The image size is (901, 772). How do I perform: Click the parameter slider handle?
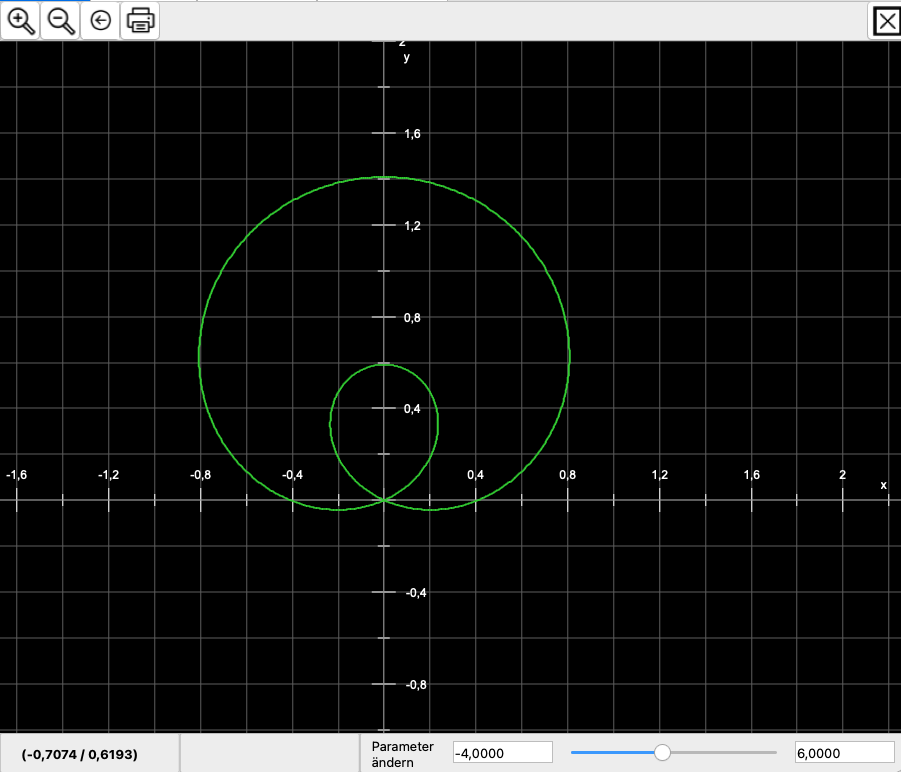(662, 752)
